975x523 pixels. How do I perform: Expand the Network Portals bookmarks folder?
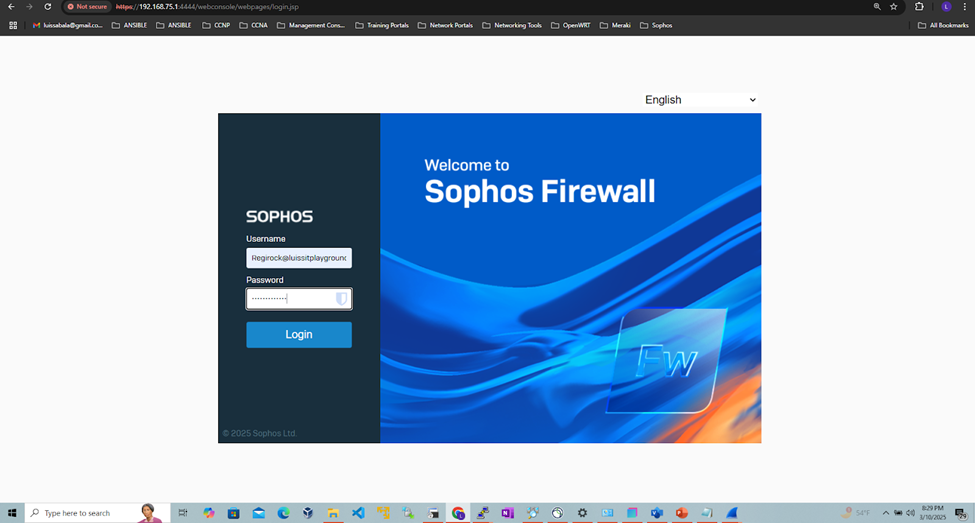coord(445,25)
